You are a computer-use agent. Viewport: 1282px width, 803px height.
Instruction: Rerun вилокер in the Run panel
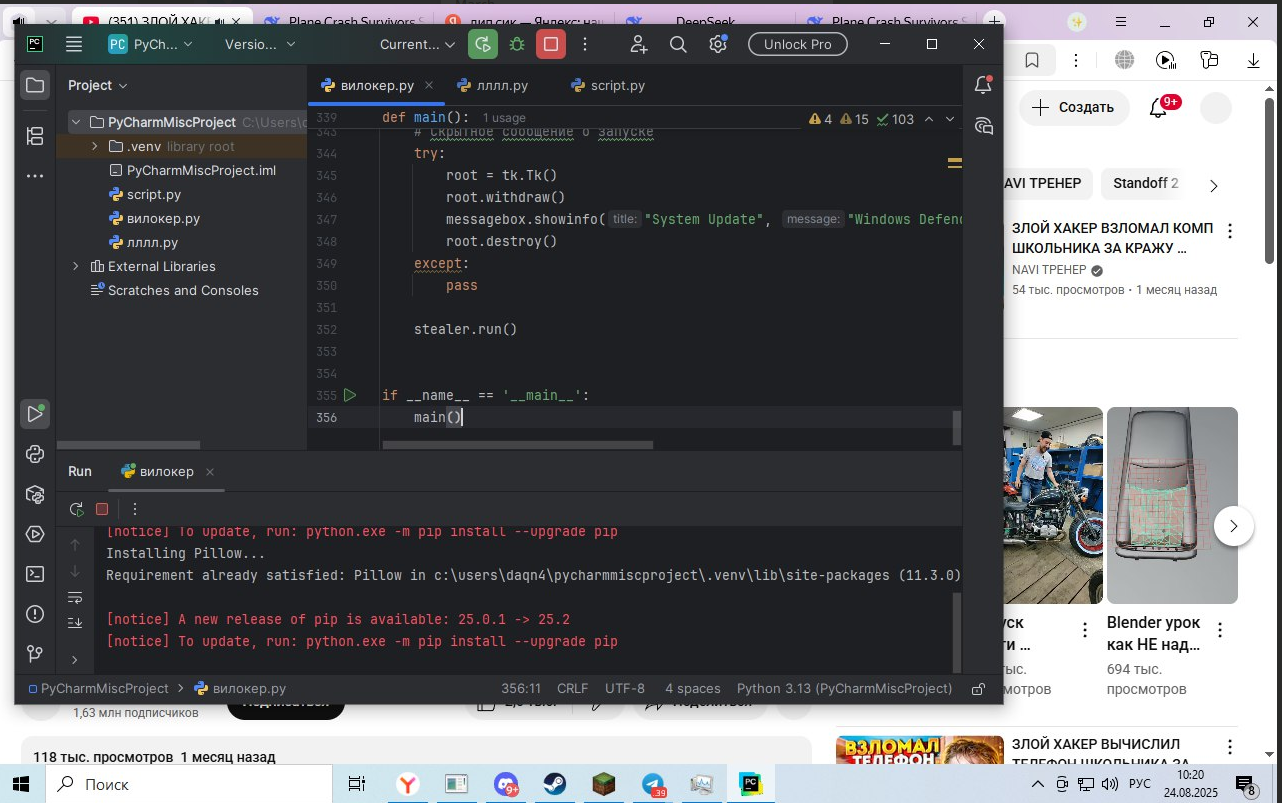pyautogui.click(x=76, y=509)
